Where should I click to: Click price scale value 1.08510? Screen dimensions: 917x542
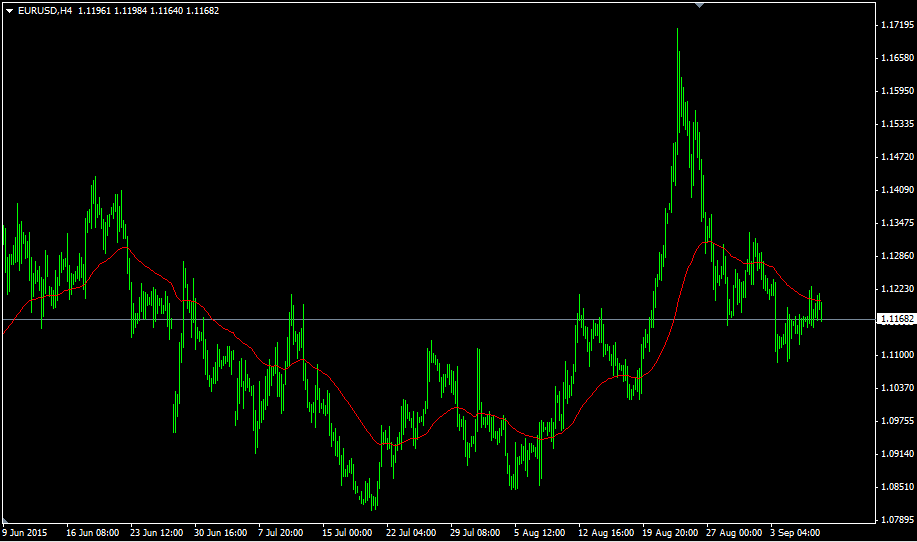click(x=897, y=487)
